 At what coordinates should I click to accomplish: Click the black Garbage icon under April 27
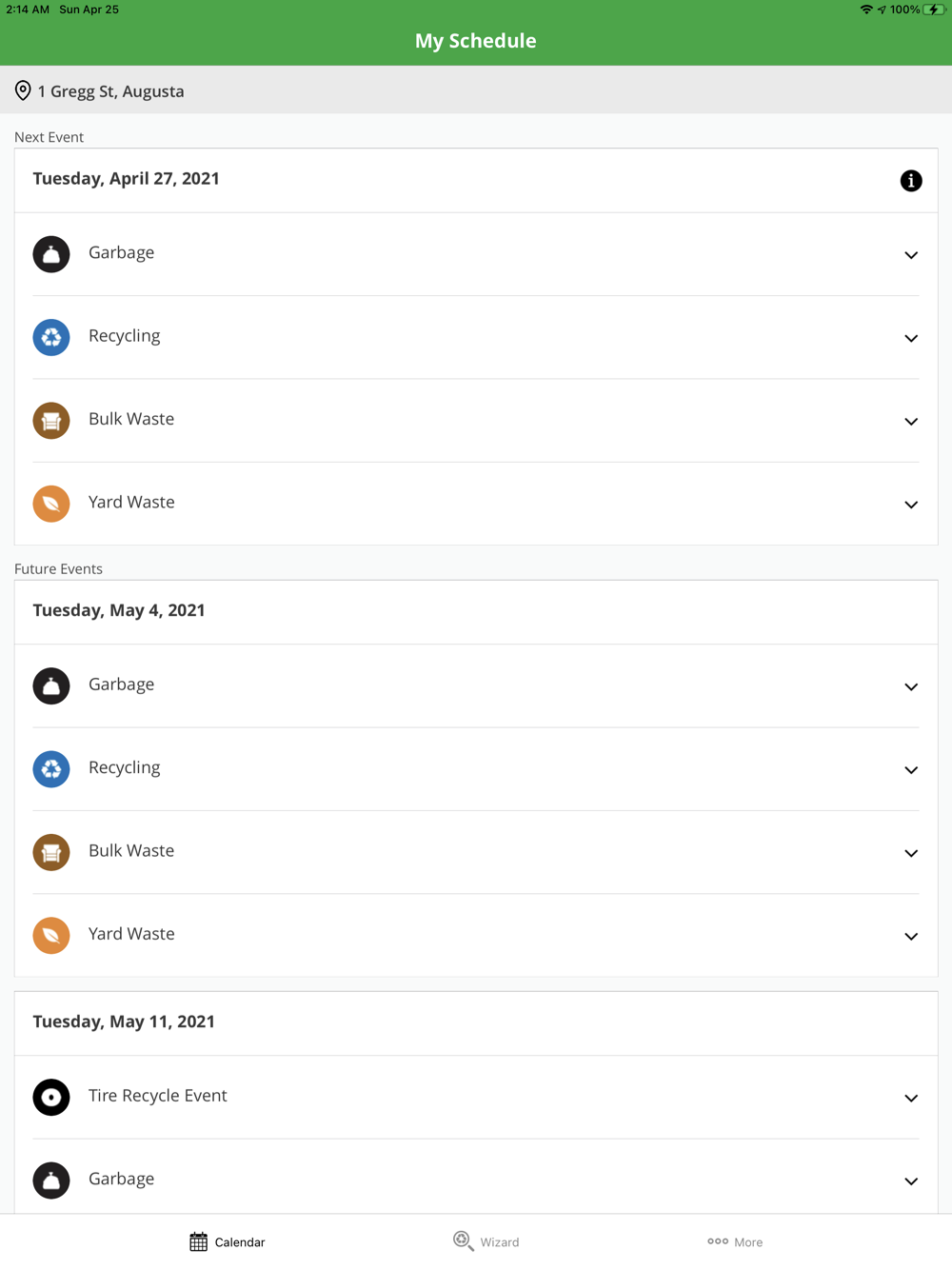pyautogui.click(x=51, y=254)
